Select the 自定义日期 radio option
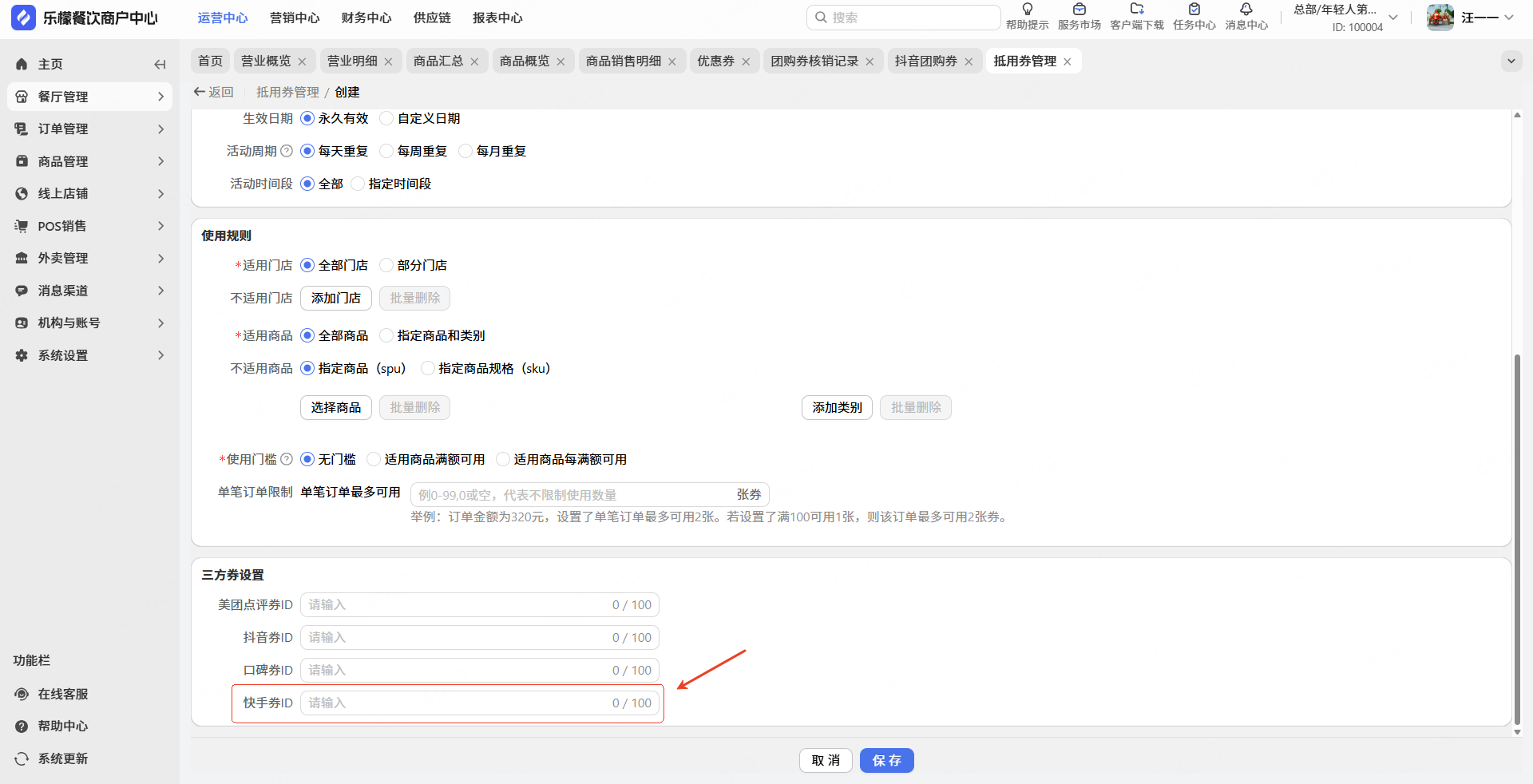The height and width of the screenshot is (784, 1533). click(387, 119)
